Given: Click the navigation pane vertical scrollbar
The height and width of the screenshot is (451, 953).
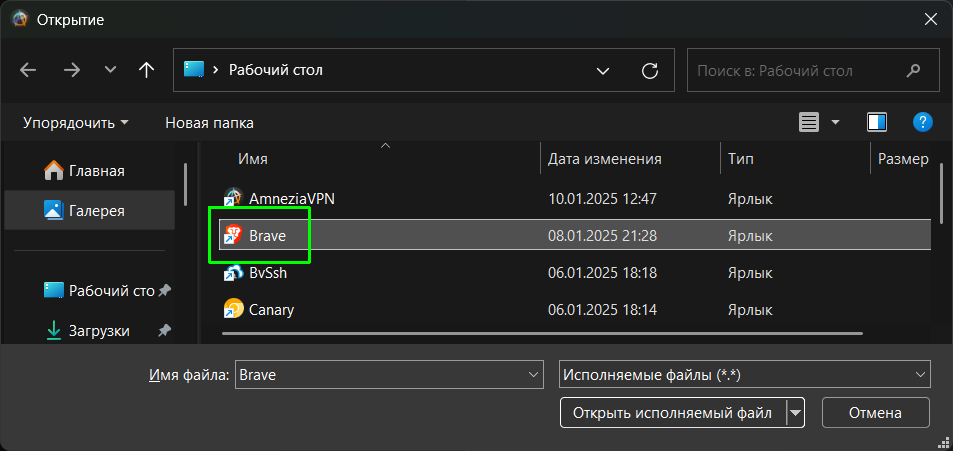Looking at the screenshot, I should pos(185,184).
